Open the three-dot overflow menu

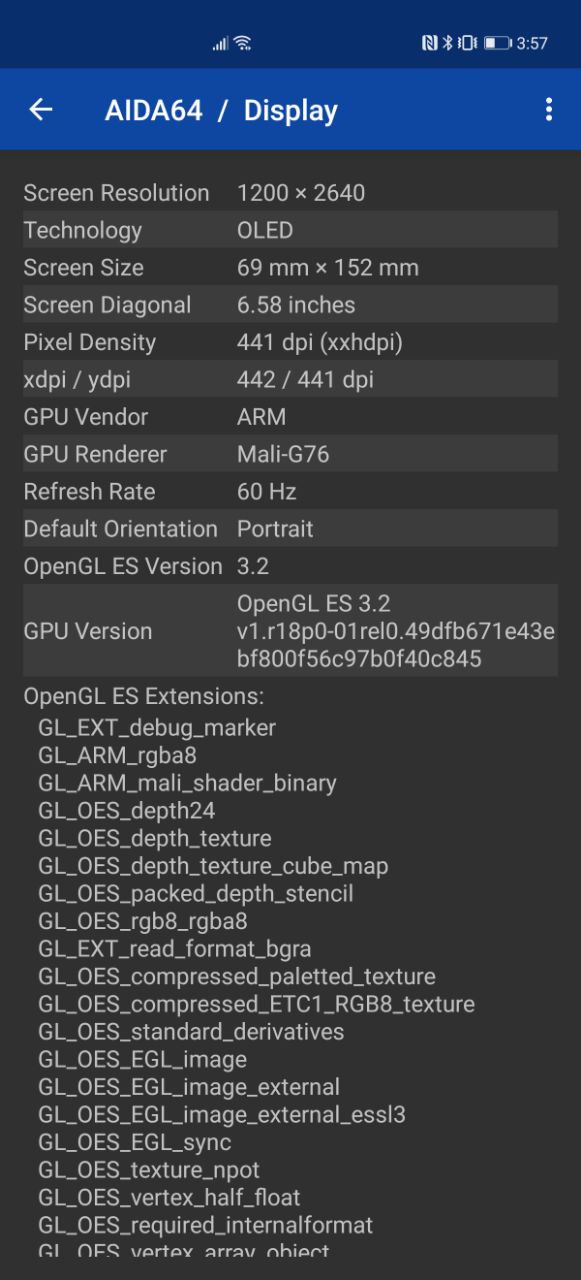[548, 110]
